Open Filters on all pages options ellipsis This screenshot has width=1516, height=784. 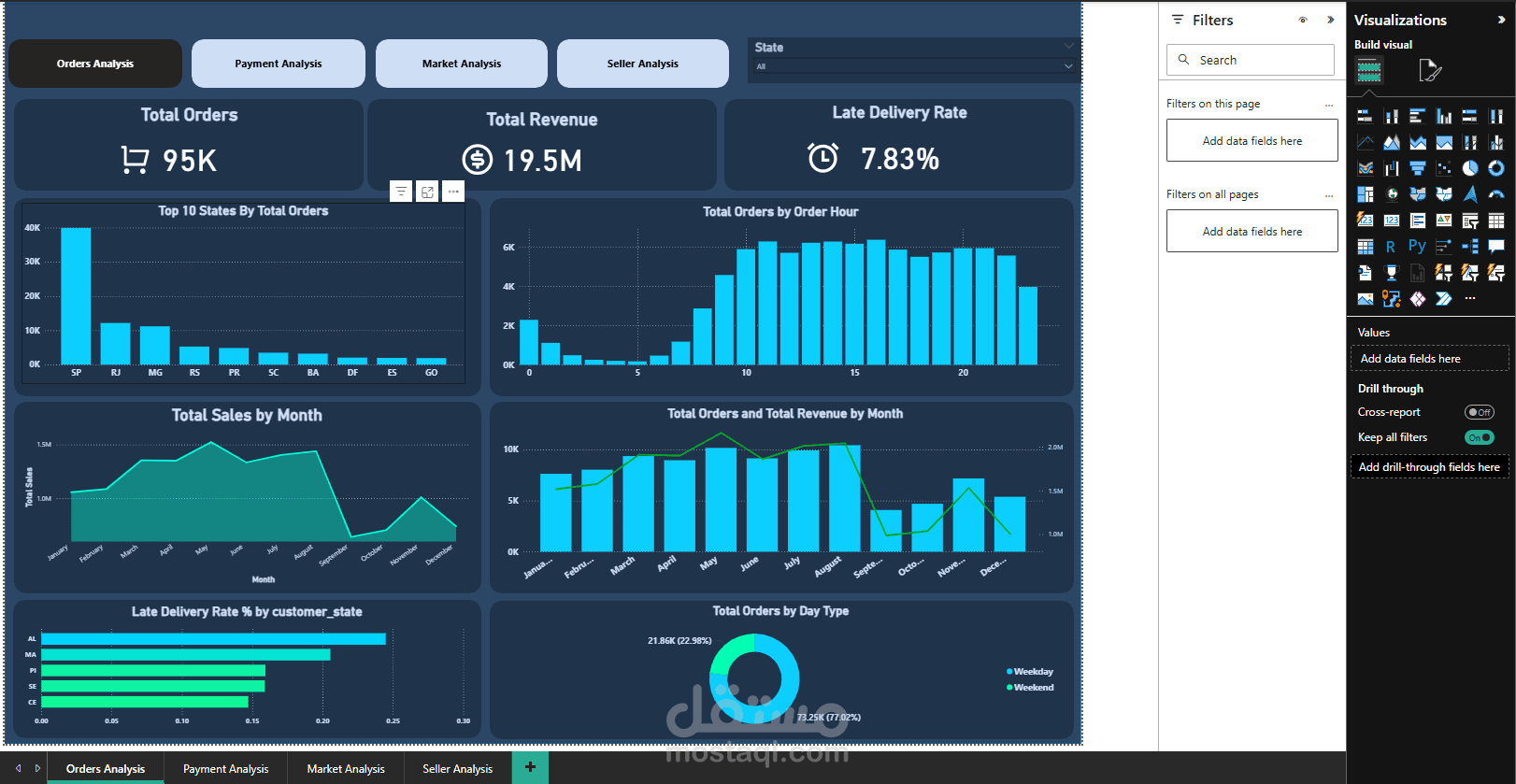tap(1329, 195)
